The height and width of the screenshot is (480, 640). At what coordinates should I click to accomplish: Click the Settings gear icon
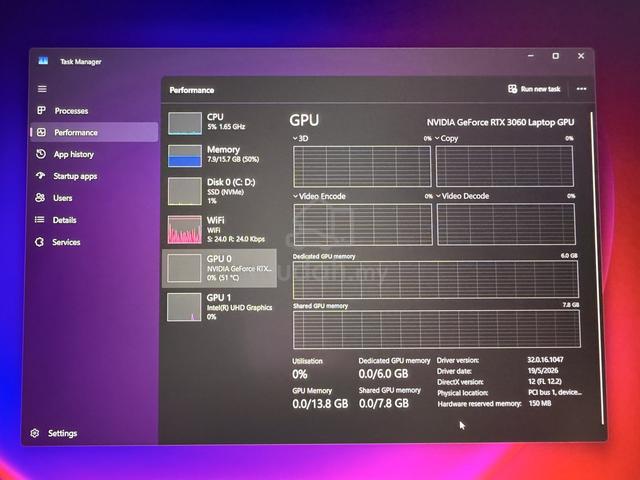click(x=35, y=433)
